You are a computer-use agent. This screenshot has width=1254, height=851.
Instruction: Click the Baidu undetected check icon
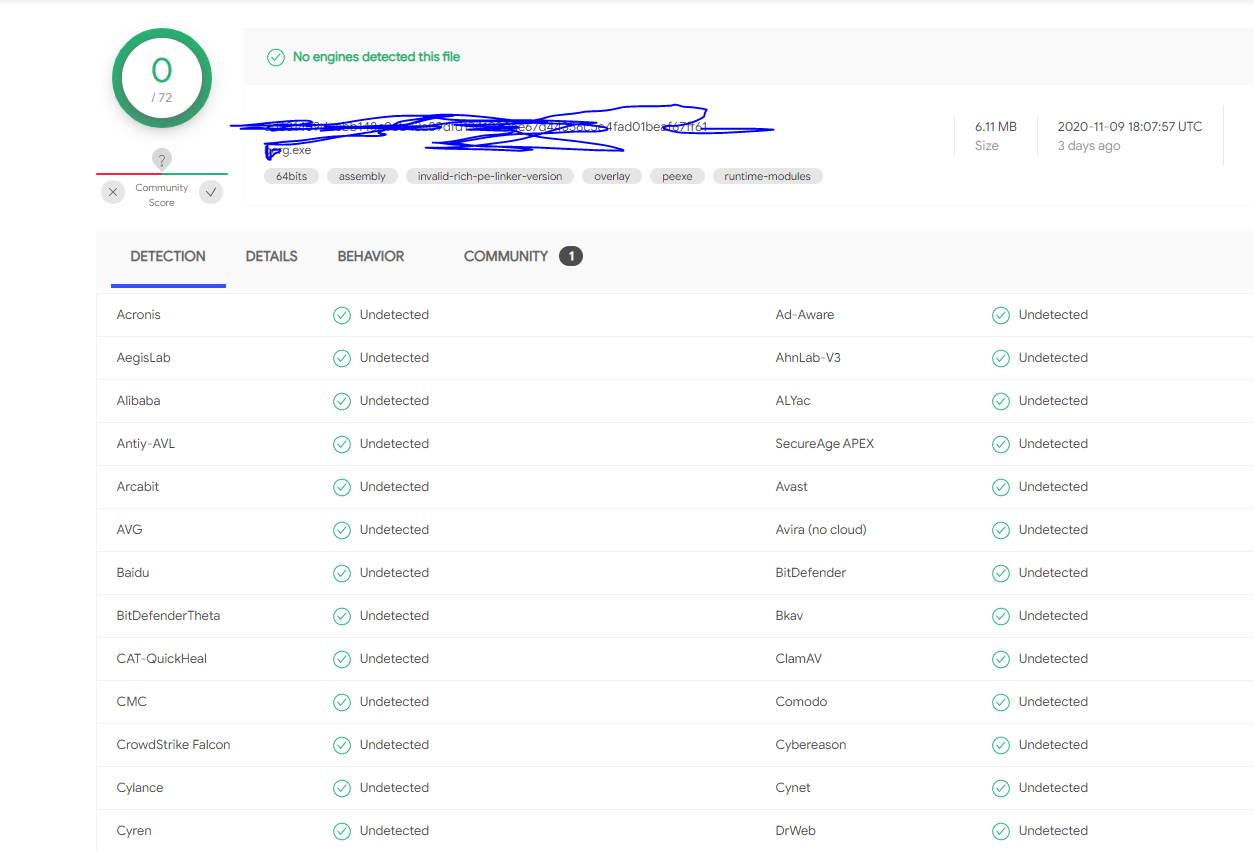pyautogui.click(x=342, y=573)
